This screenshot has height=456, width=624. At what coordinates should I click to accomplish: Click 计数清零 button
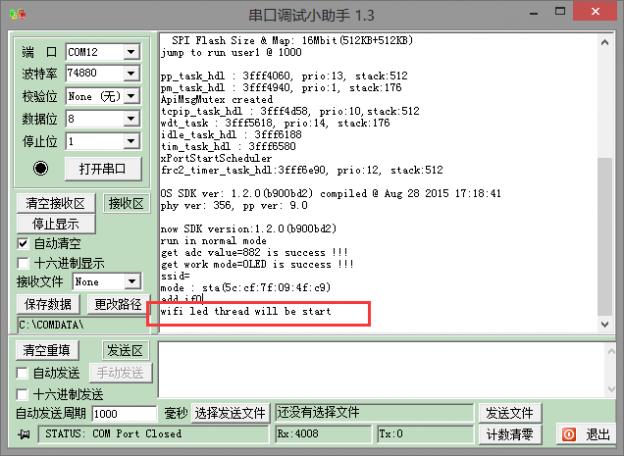tap(510, 434)
